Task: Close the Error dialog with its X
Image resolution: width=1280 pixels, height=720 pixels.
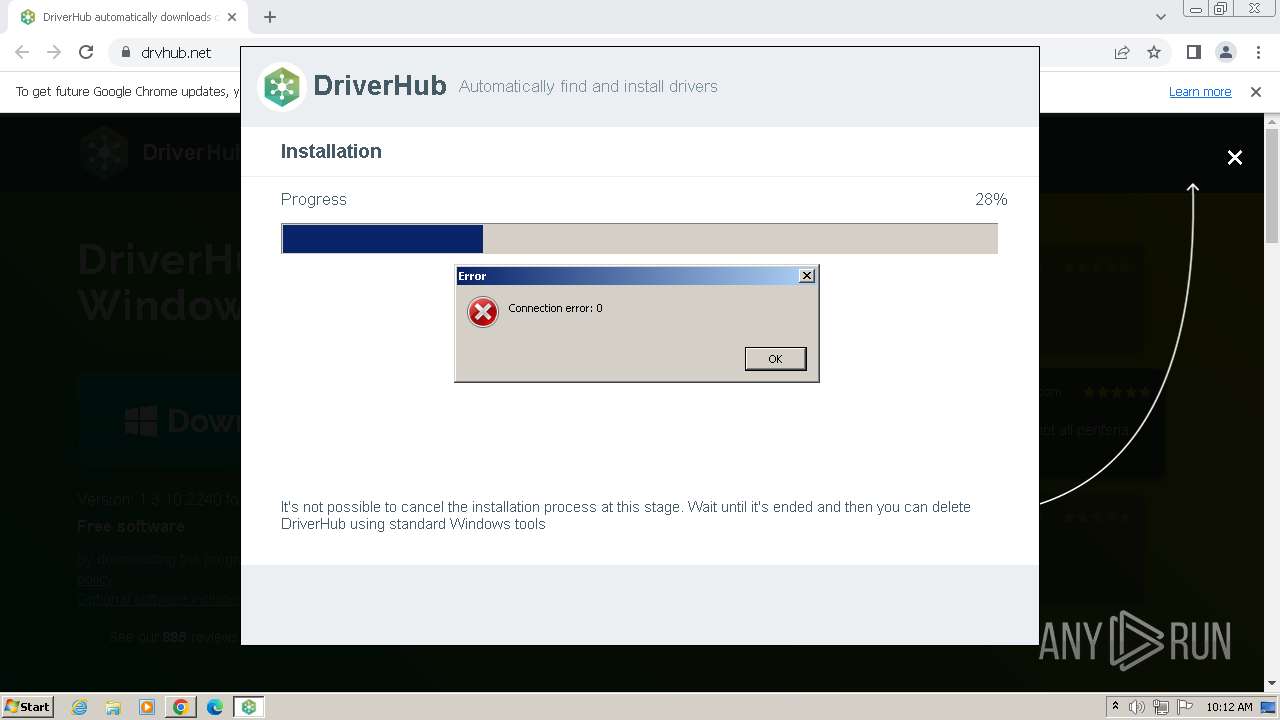Action: pyautogui.click(x=807, y=276)
